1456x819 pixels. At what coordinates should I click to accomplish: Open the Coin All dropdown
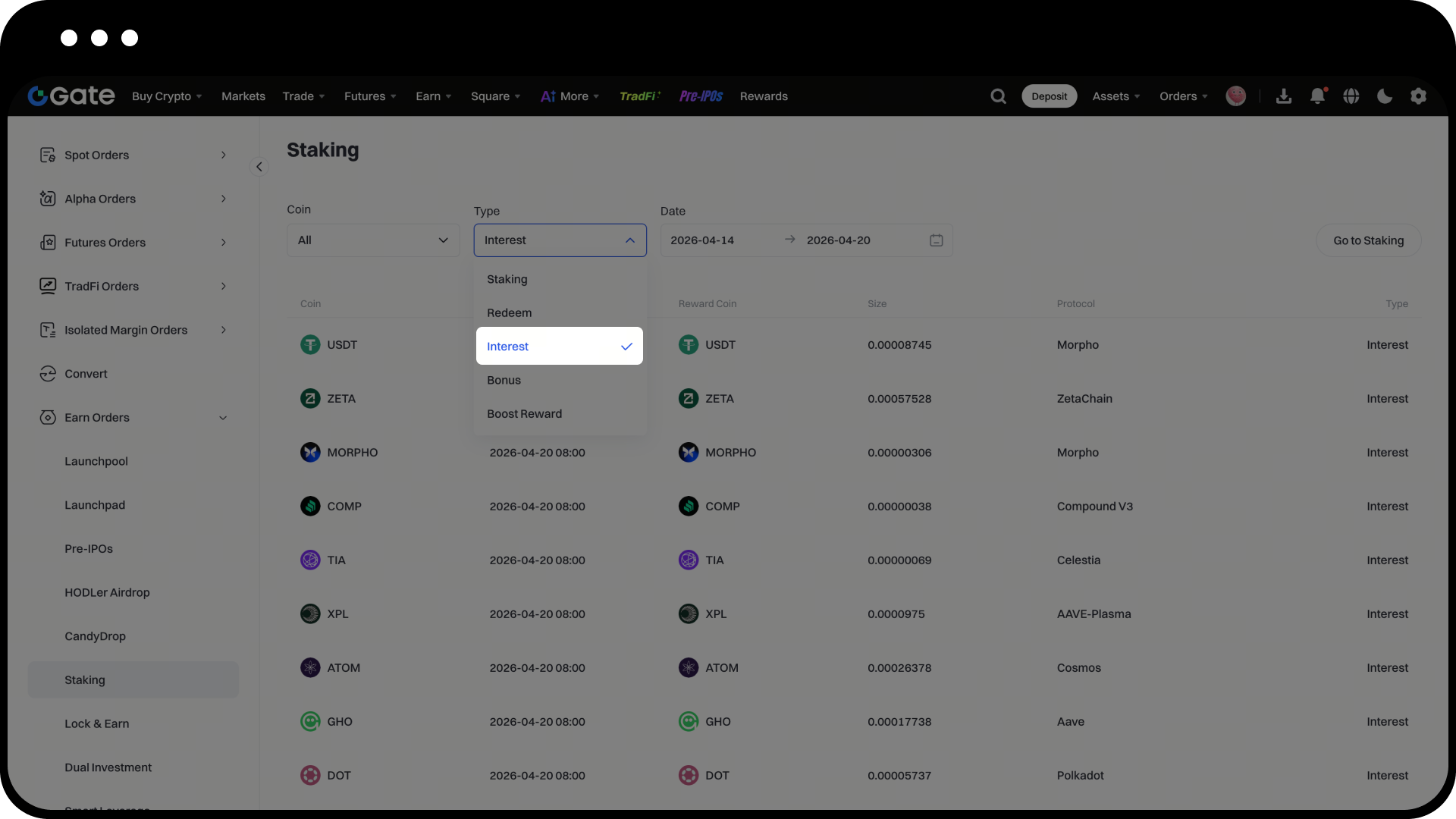373,240
